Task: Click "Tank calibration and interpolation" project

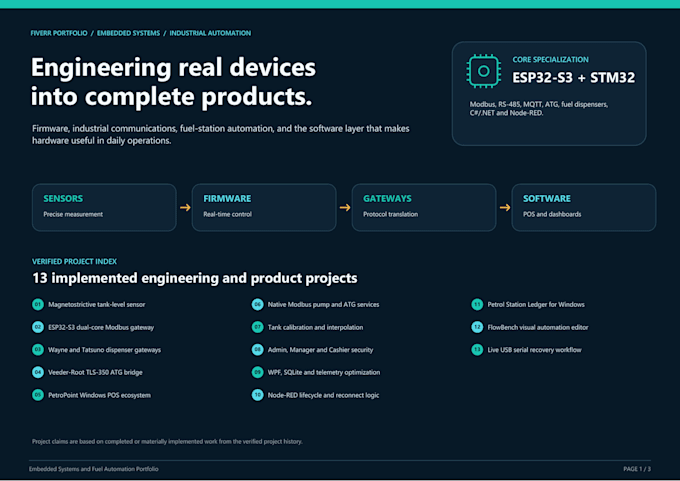Action: pyautogui.click(x=315, y=327)
